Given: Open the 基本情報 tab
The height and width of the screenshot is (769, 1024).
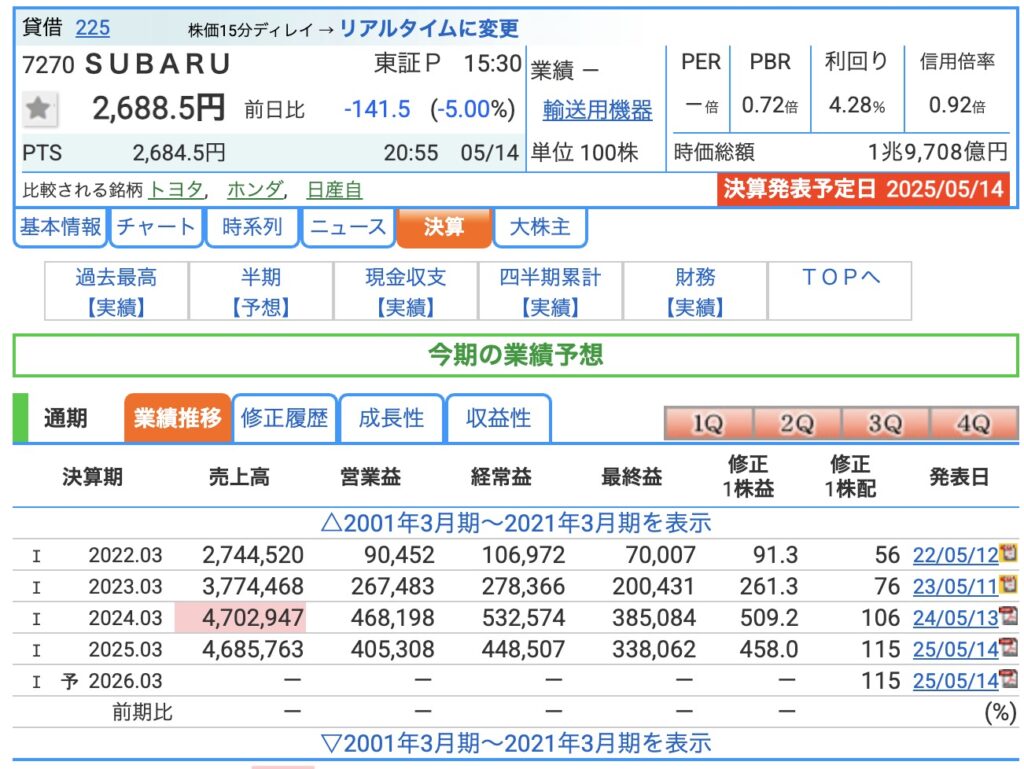Looking at the screenshot, I should click(60, 227).
